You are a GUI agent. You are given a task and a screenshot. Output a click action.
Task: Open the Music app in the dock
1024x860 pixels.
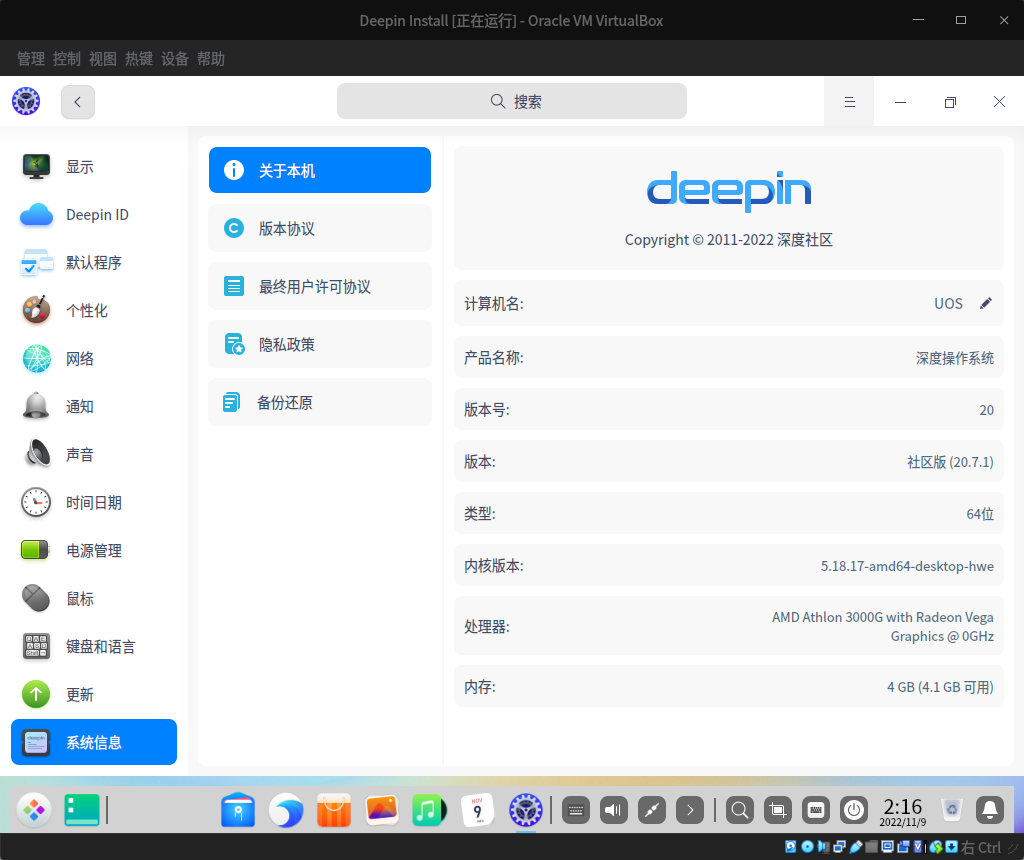[x=429, y=810]
